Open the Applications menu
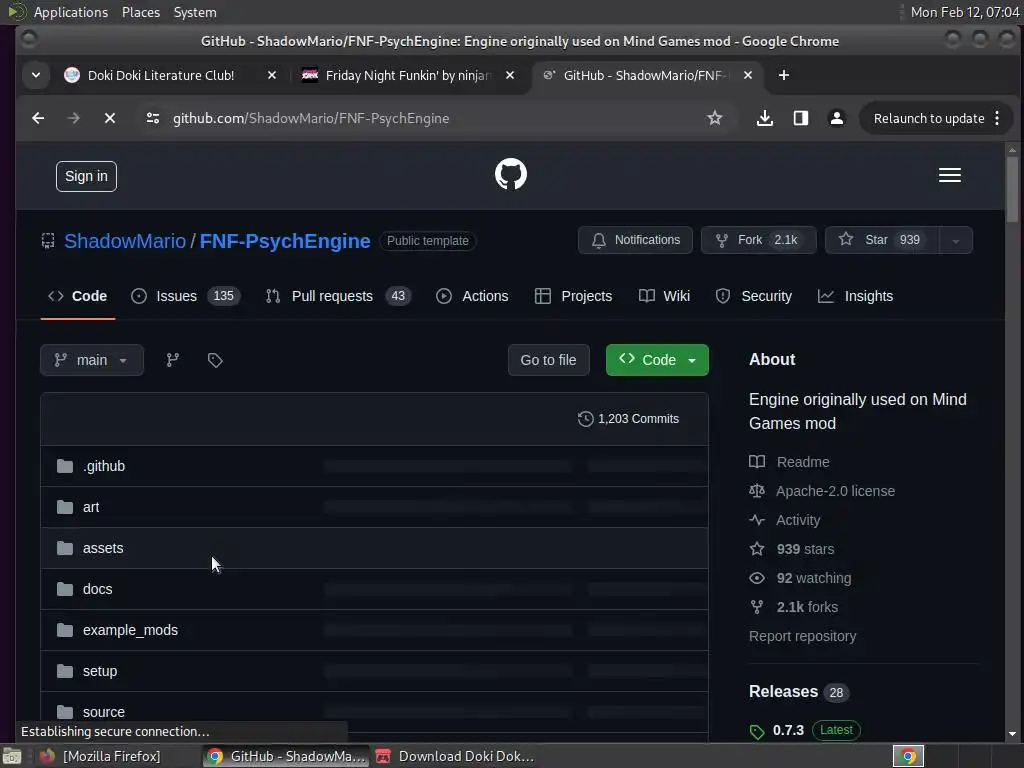1024x768 pixels. click(71, 12)
